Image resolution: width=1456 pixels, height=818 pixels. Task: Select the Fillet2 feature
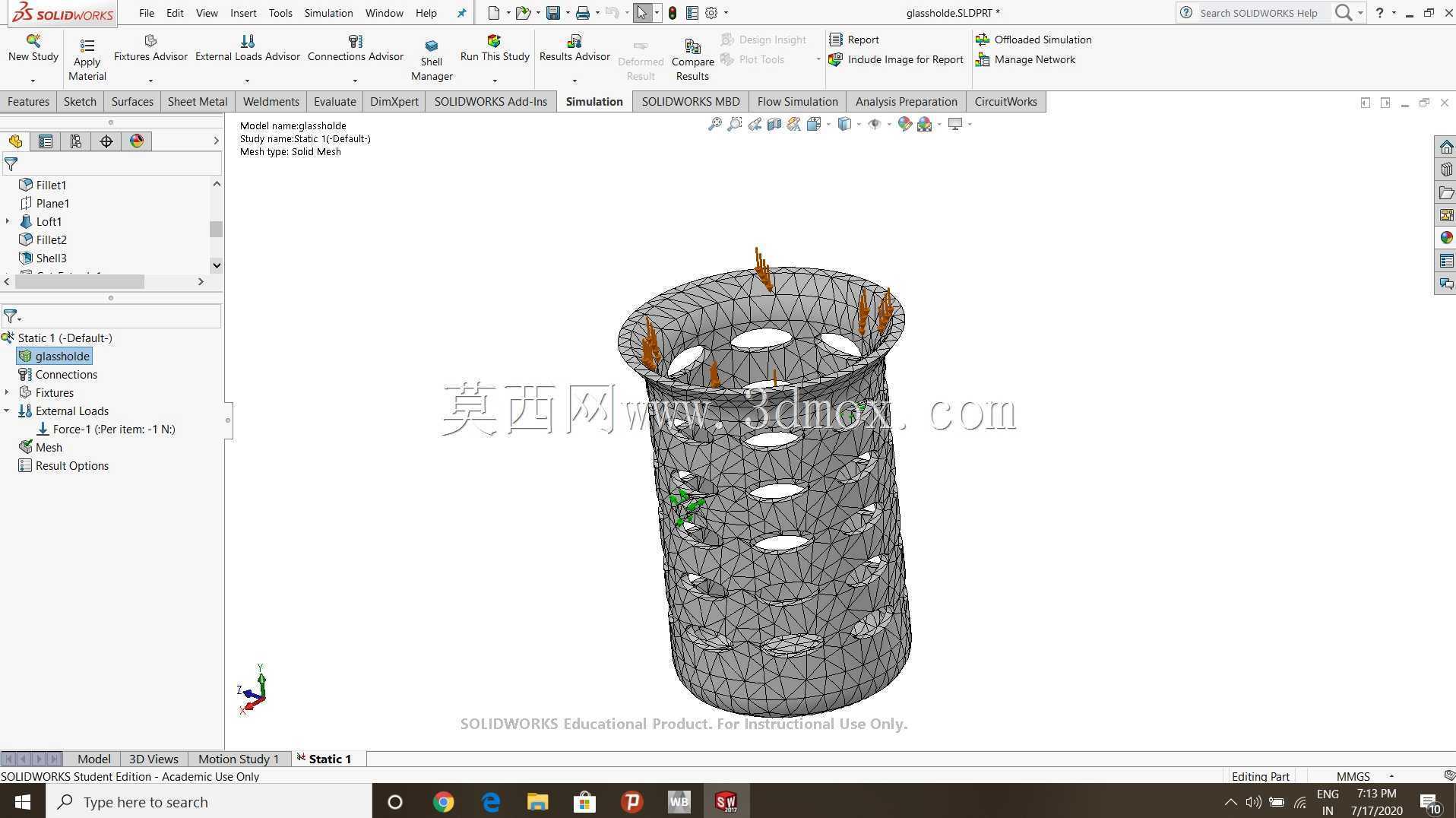point(43,239)
